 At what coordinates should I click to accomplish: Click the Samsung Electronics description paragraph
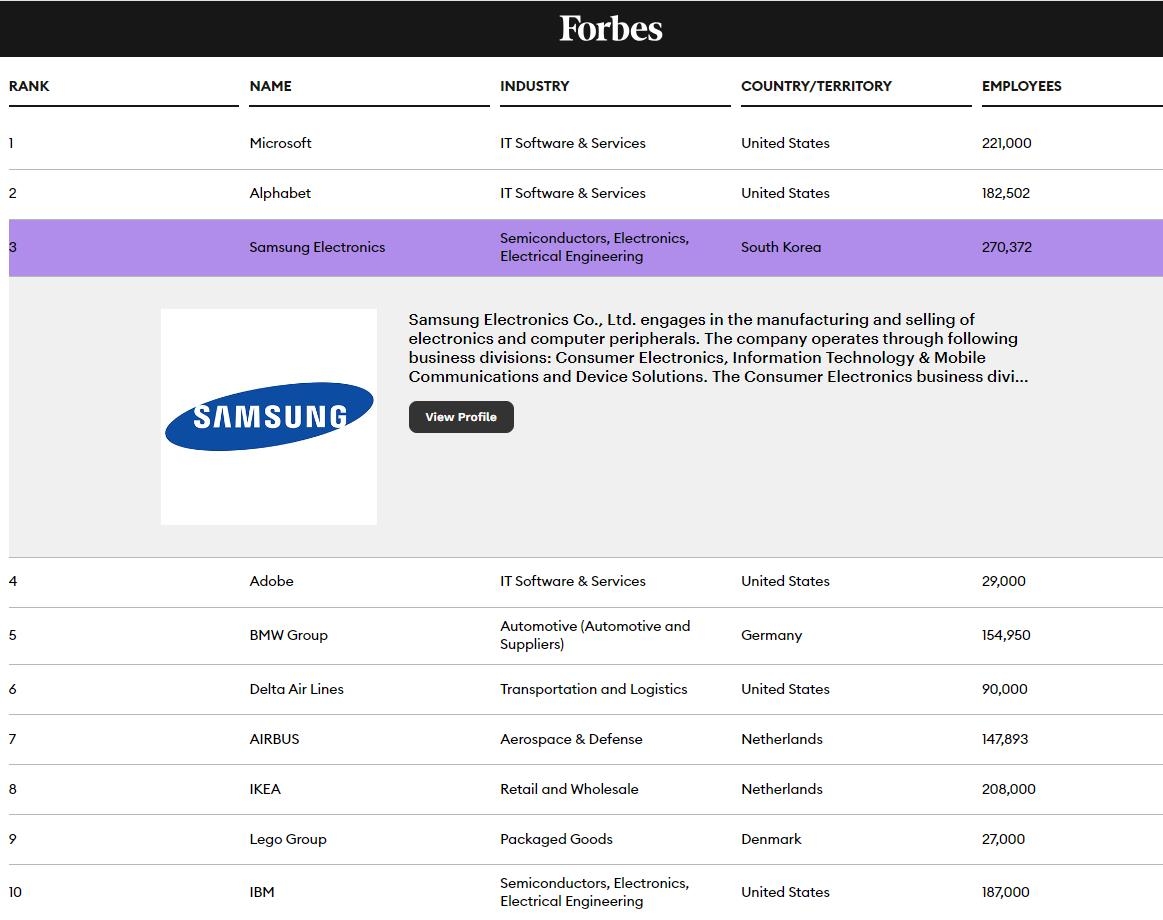(718, 348)
